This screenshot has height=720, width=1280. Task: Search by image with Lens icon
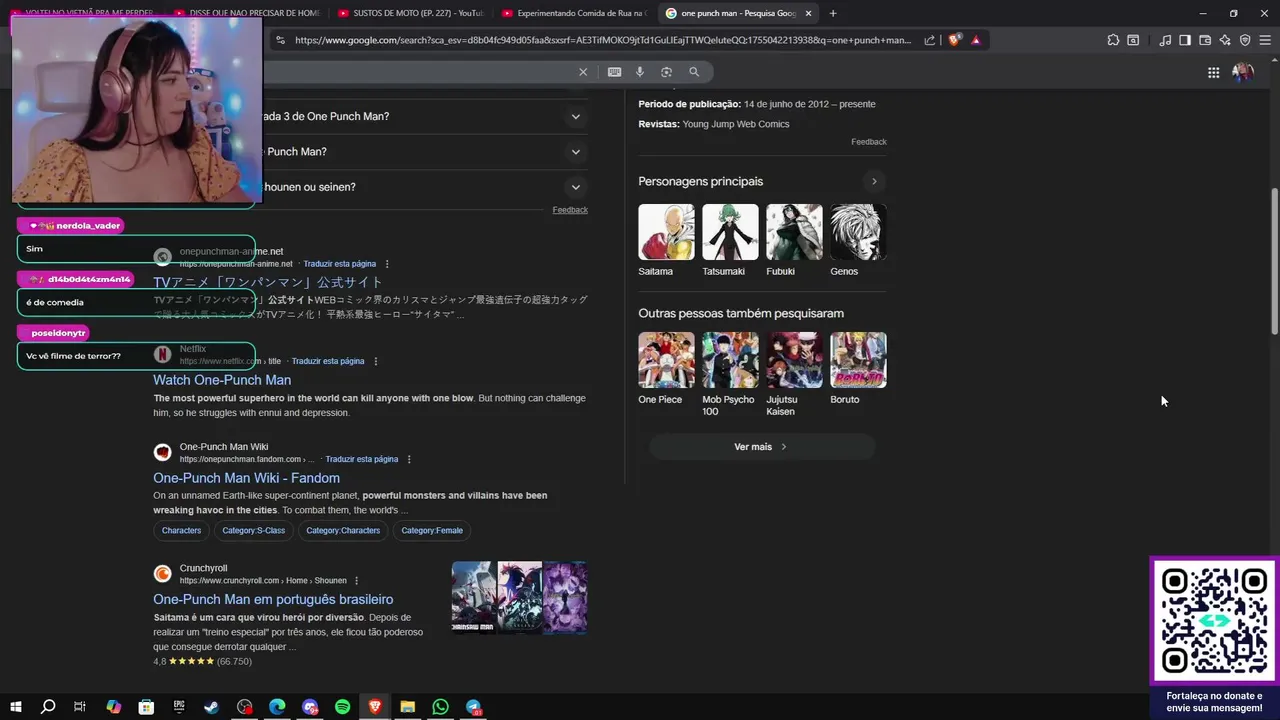[x=666, y=72]
